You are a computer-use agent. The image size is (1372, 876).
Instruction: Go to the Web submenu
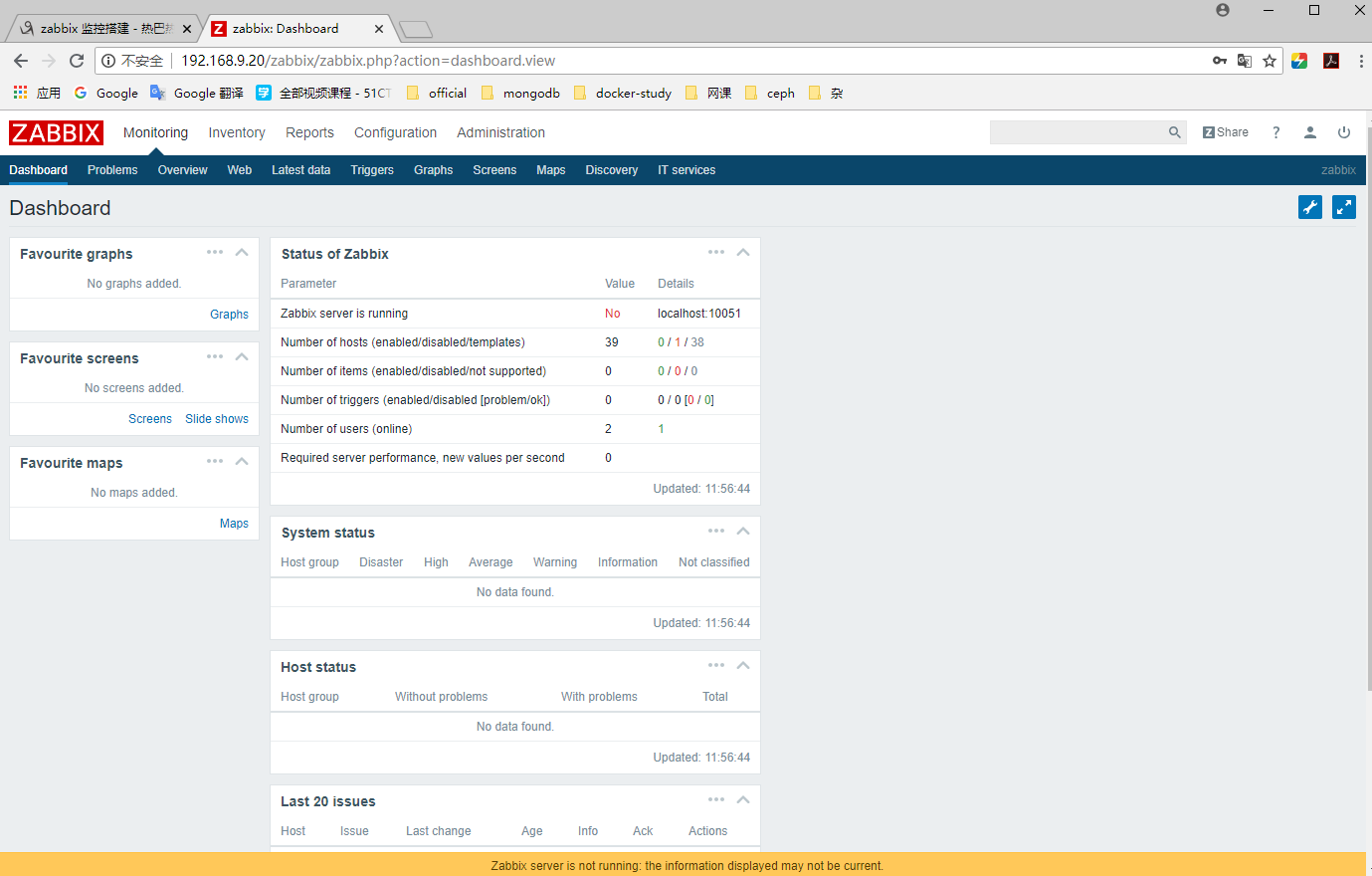(x=240, y=170)
